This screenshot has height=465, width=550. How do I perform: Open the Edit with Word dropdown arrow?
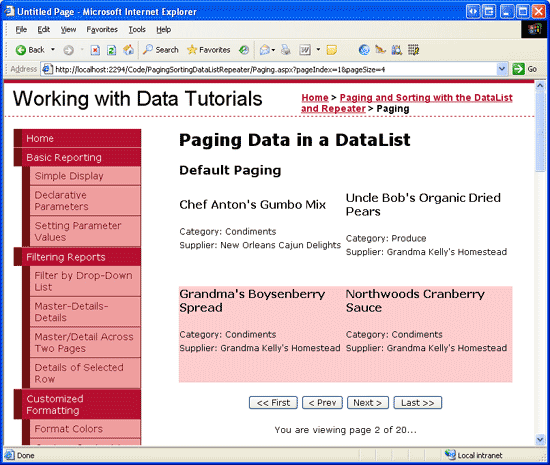point(318,49)
